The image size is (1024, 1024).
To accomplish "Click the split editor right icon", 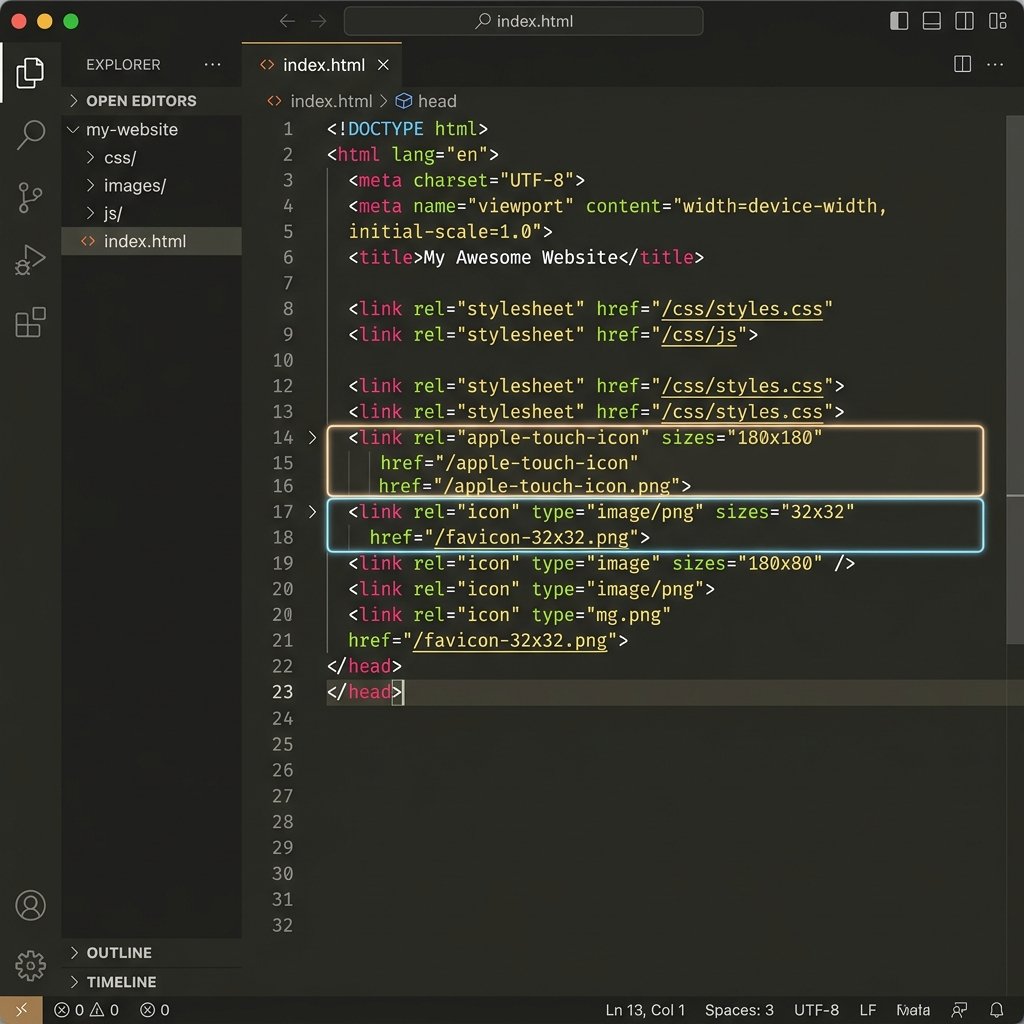I will pyautogui.click(x=962, y=64).
